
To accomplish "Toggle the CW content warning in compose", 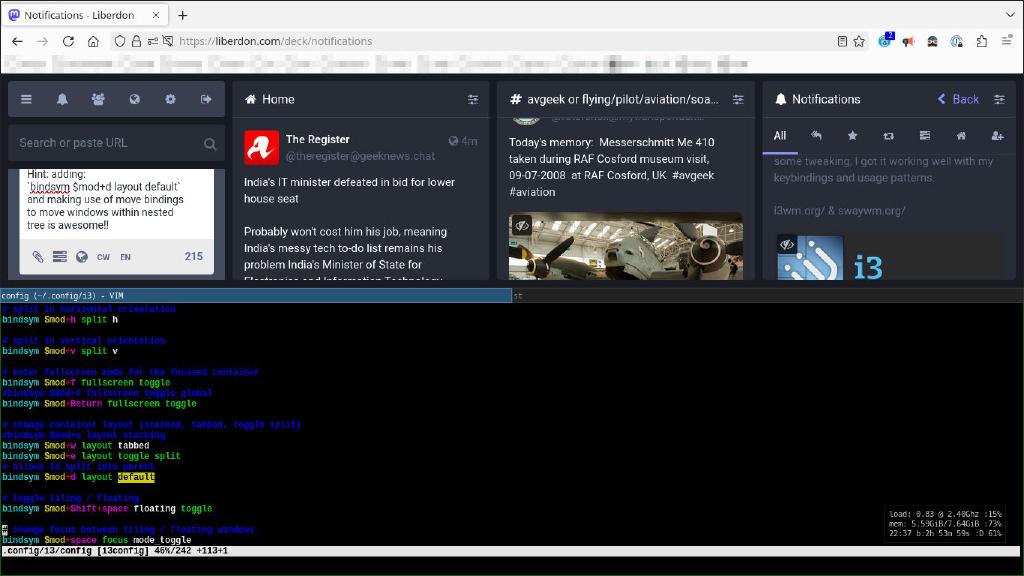I will (104, 257).
